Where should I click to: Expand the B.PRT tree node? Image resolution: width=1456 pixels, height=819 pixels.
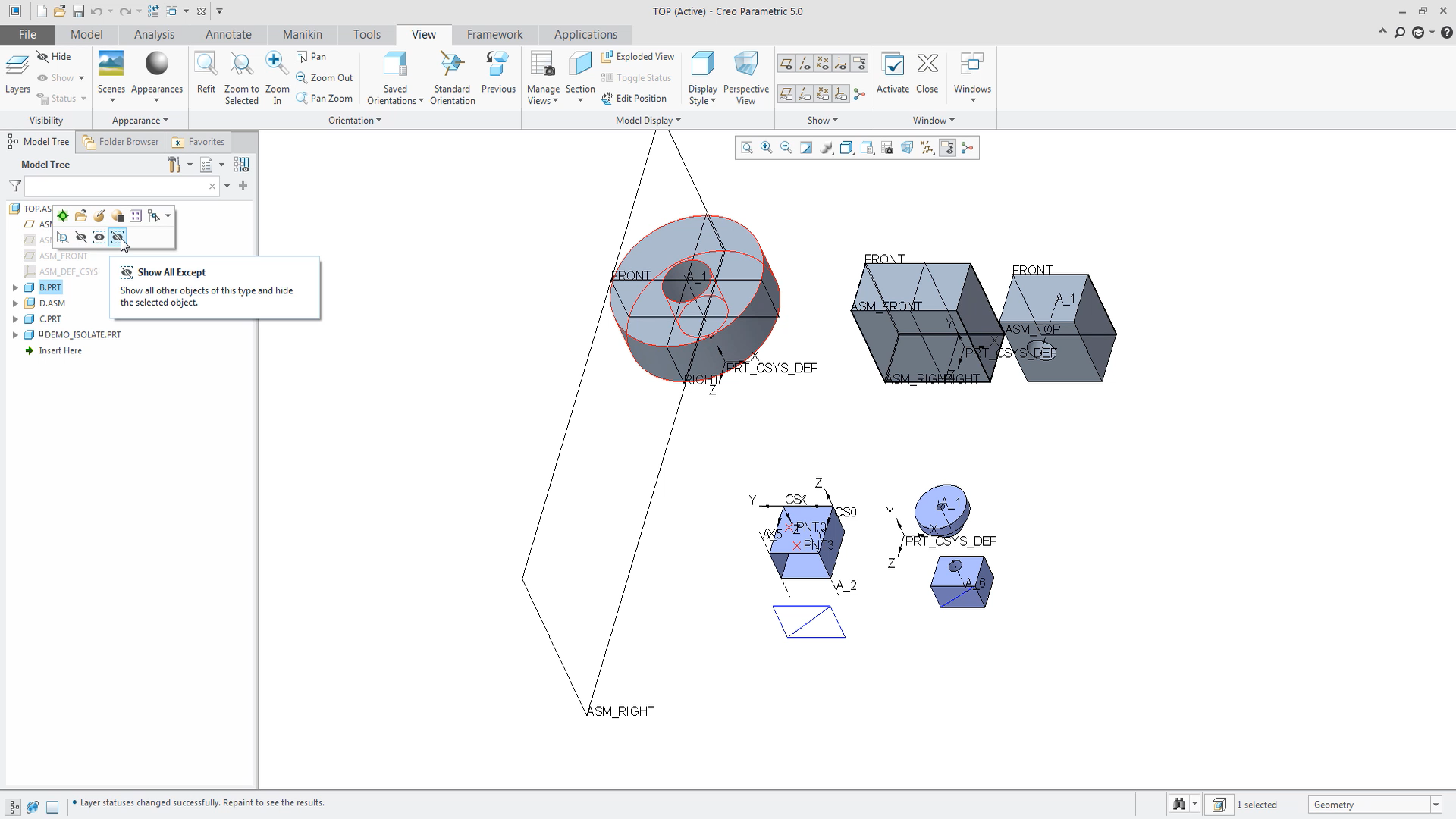15,287
